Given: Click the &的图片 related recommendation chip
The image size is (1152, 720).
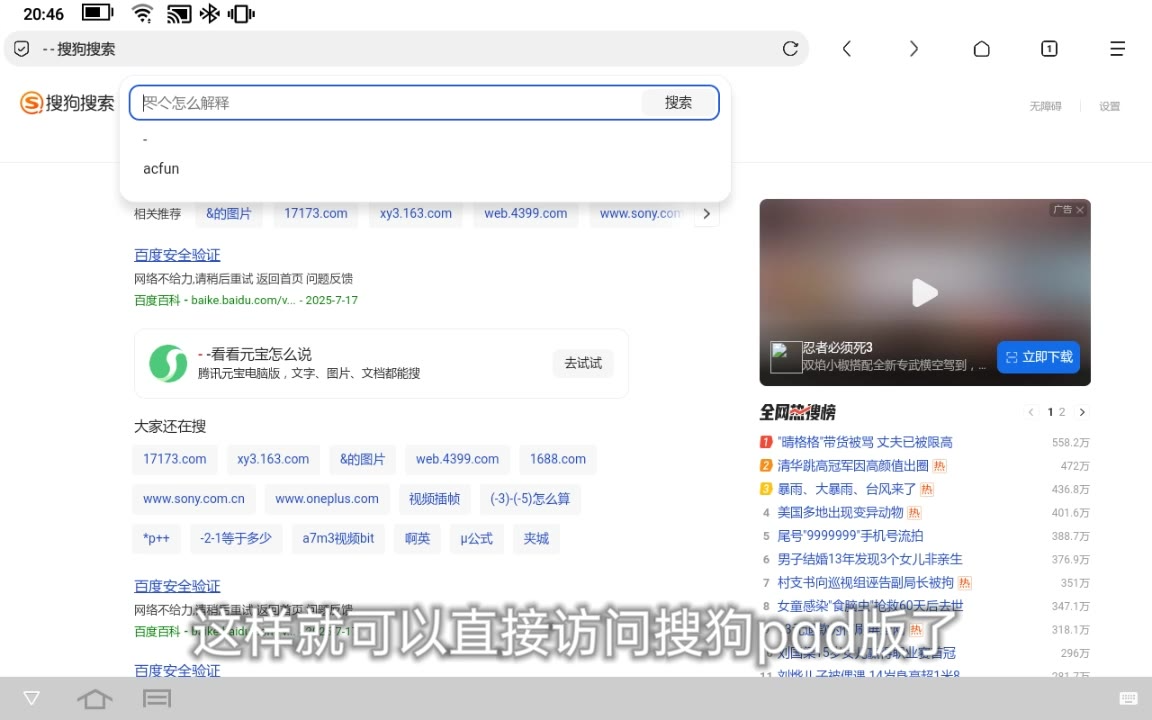Looking at the screenshot, I should click(228, 214).
